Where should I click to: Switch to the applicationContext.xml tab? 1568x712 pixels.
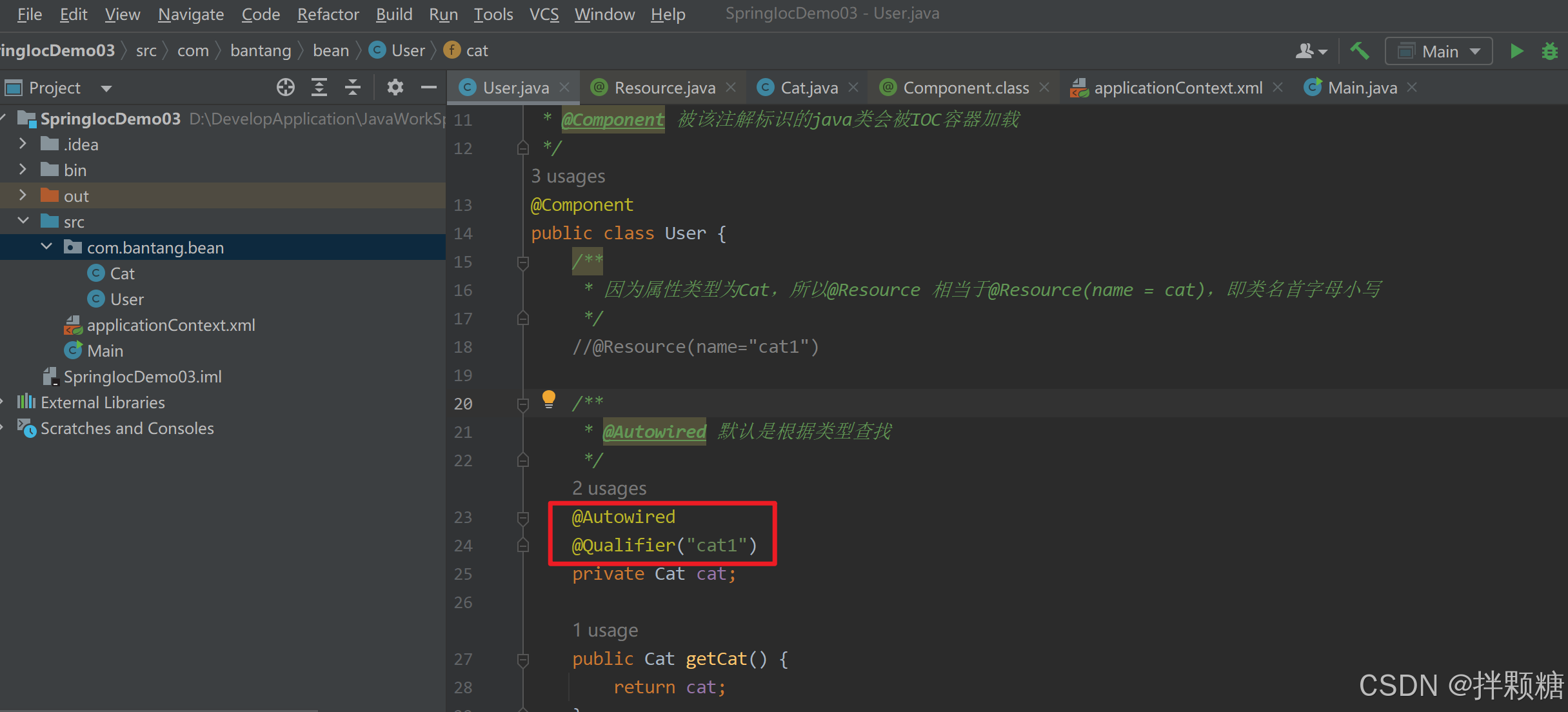tap(1177, 87)
